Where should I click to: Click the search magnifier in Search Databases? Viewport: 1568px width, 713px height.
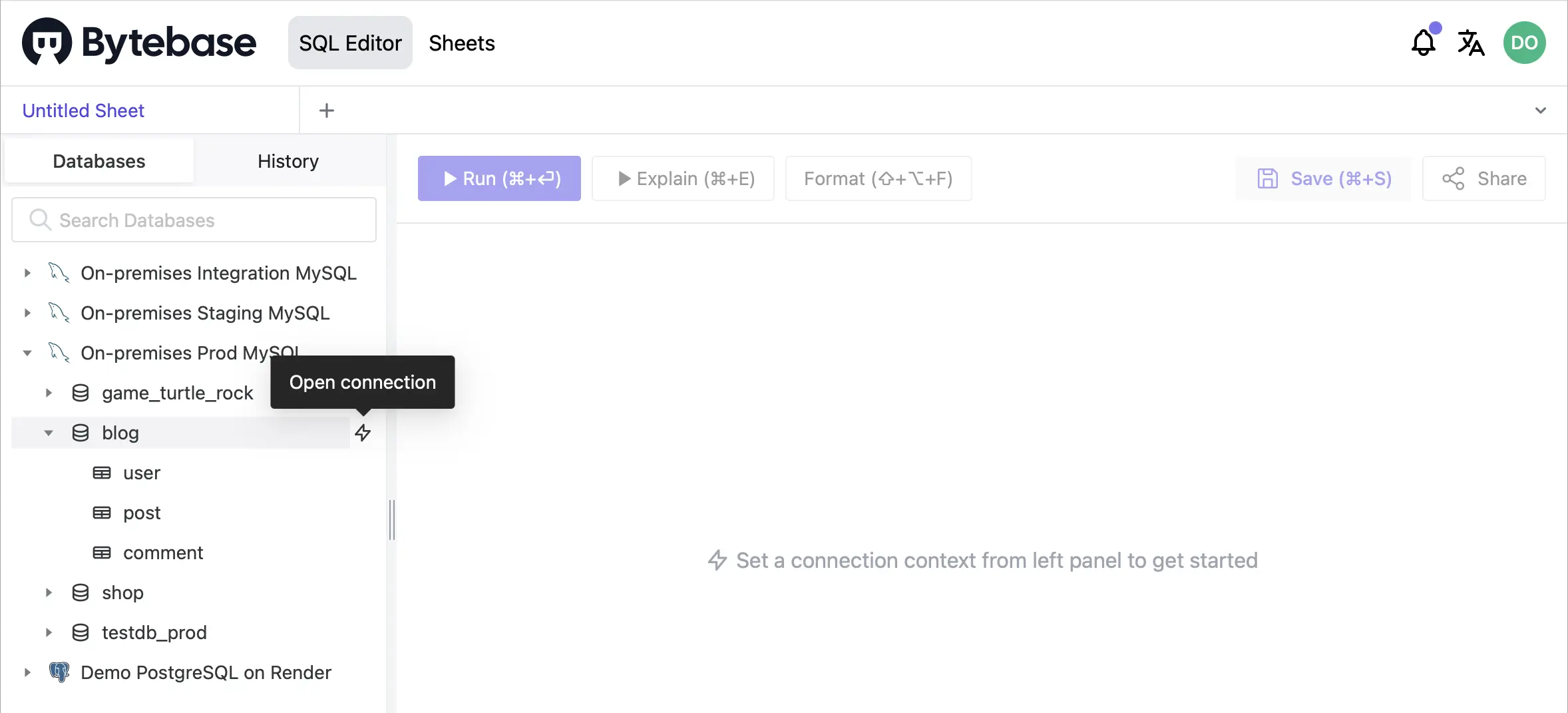click(x=39, y=220)
